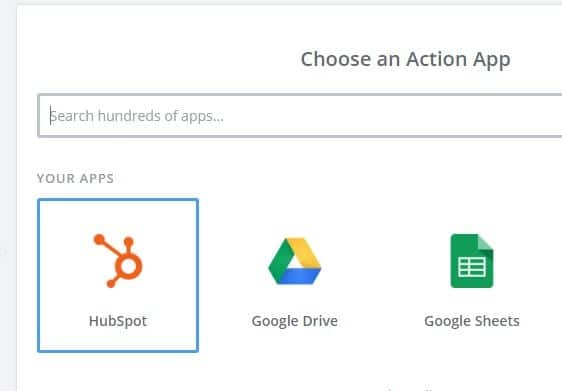Click the orange HubSpot sprocket logo
This screenshot has width=562, height=391.
[x=118, y=261]
